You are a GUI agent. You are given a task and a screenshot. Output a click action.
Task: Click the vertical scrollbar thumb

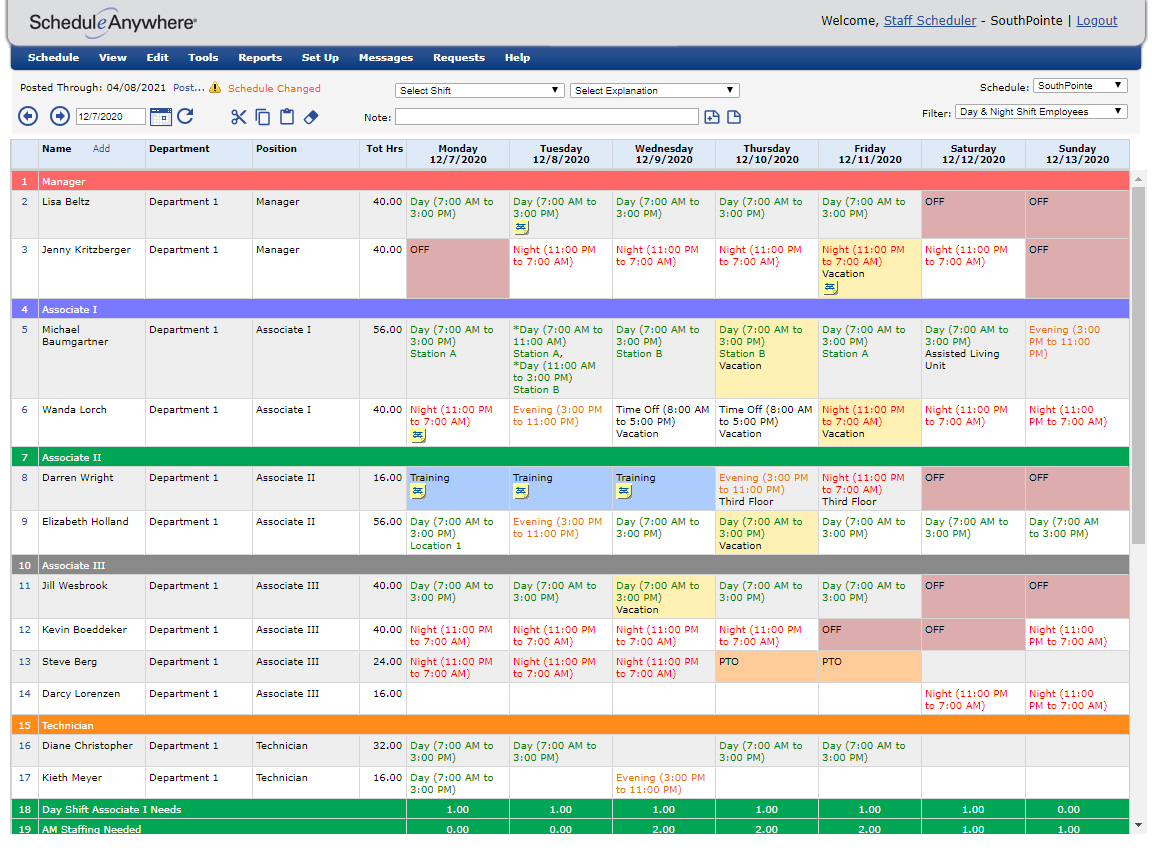[x=1138, y=365]
